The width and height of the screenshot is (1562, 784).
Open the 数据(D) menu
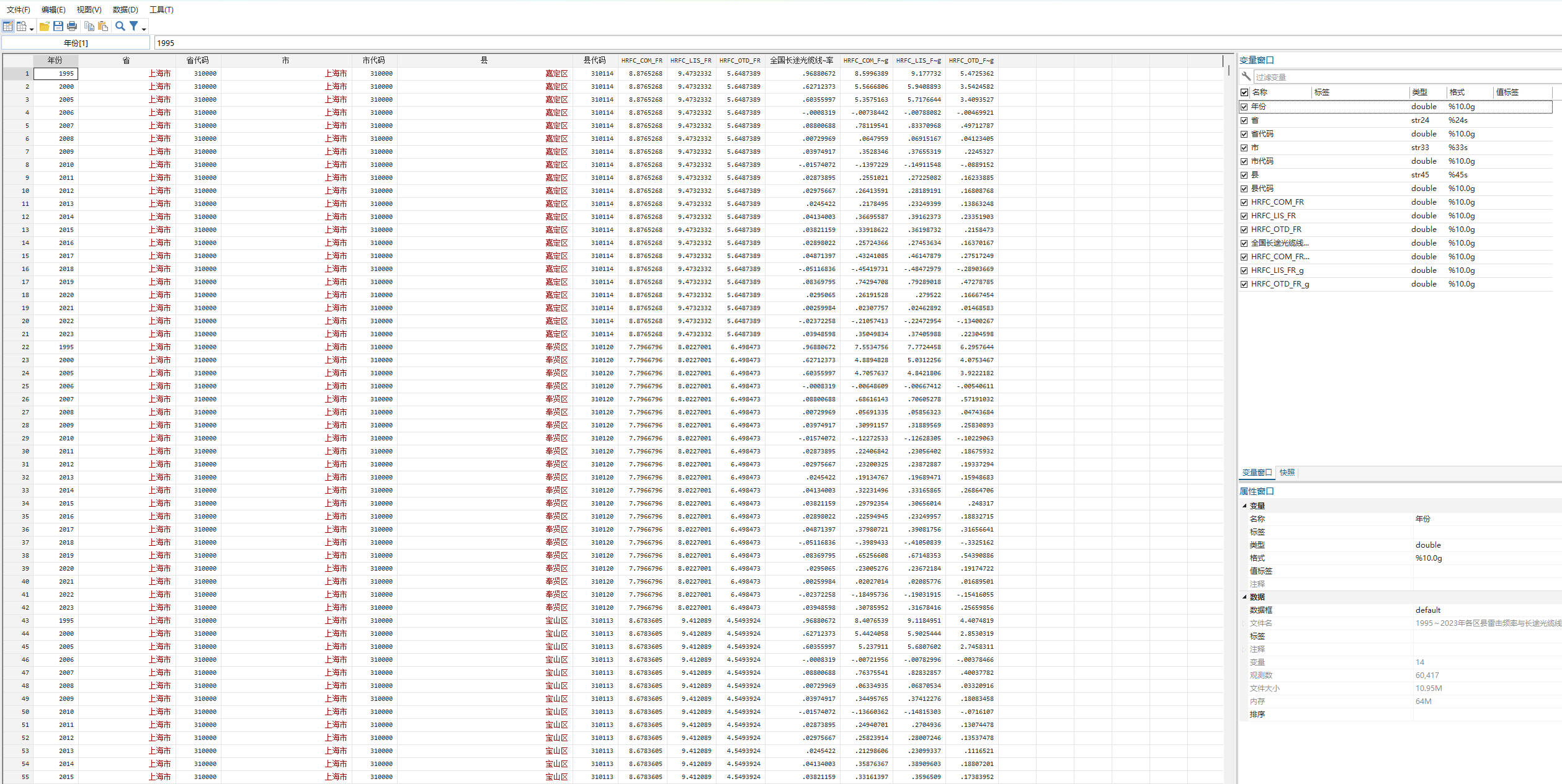125,9
